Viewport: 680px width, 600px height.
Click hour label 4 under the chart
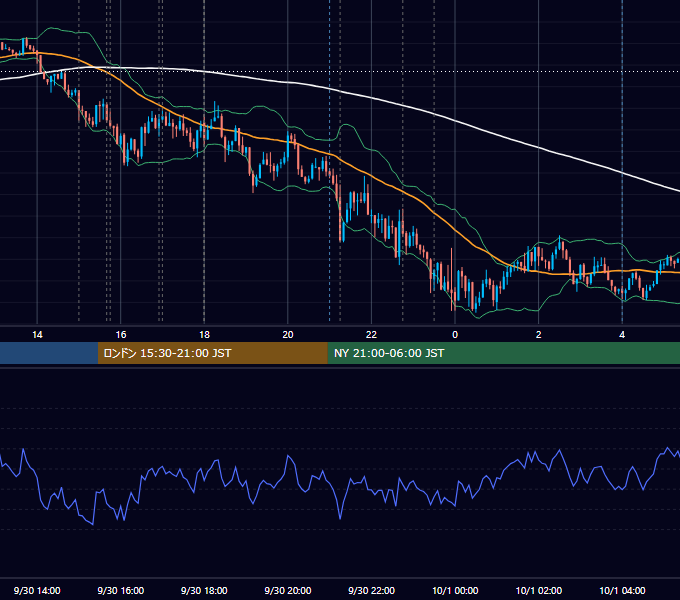point(622,334)
